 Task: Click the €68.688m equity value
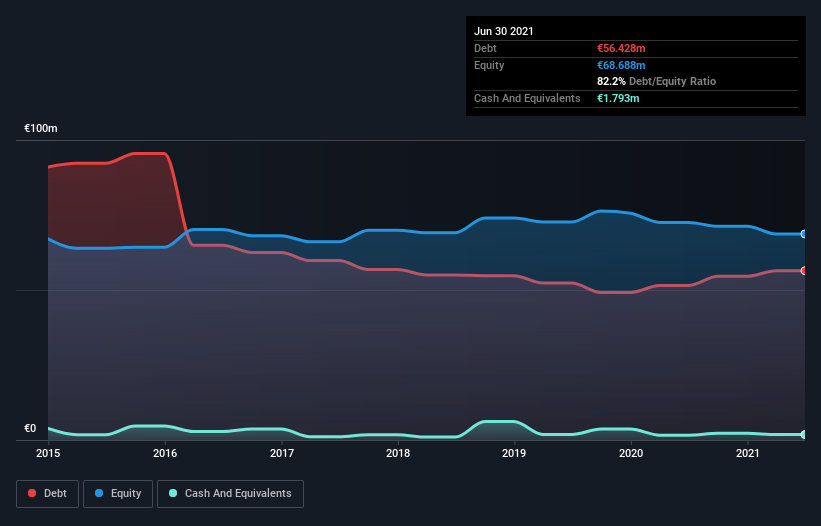[x=621, y=65]
